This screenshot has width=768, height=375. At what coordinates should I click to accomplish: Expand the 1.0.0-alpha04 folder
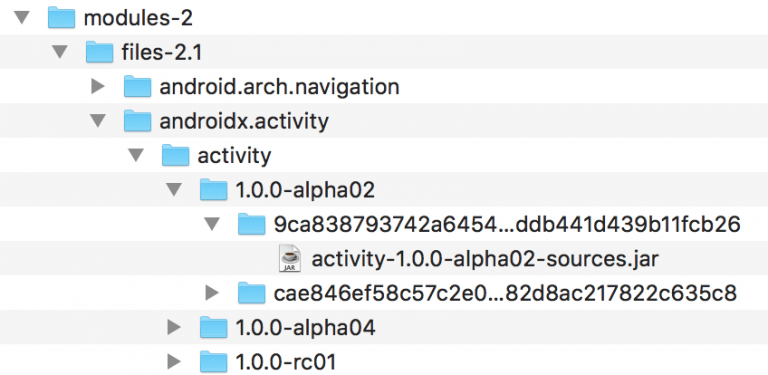174,328
